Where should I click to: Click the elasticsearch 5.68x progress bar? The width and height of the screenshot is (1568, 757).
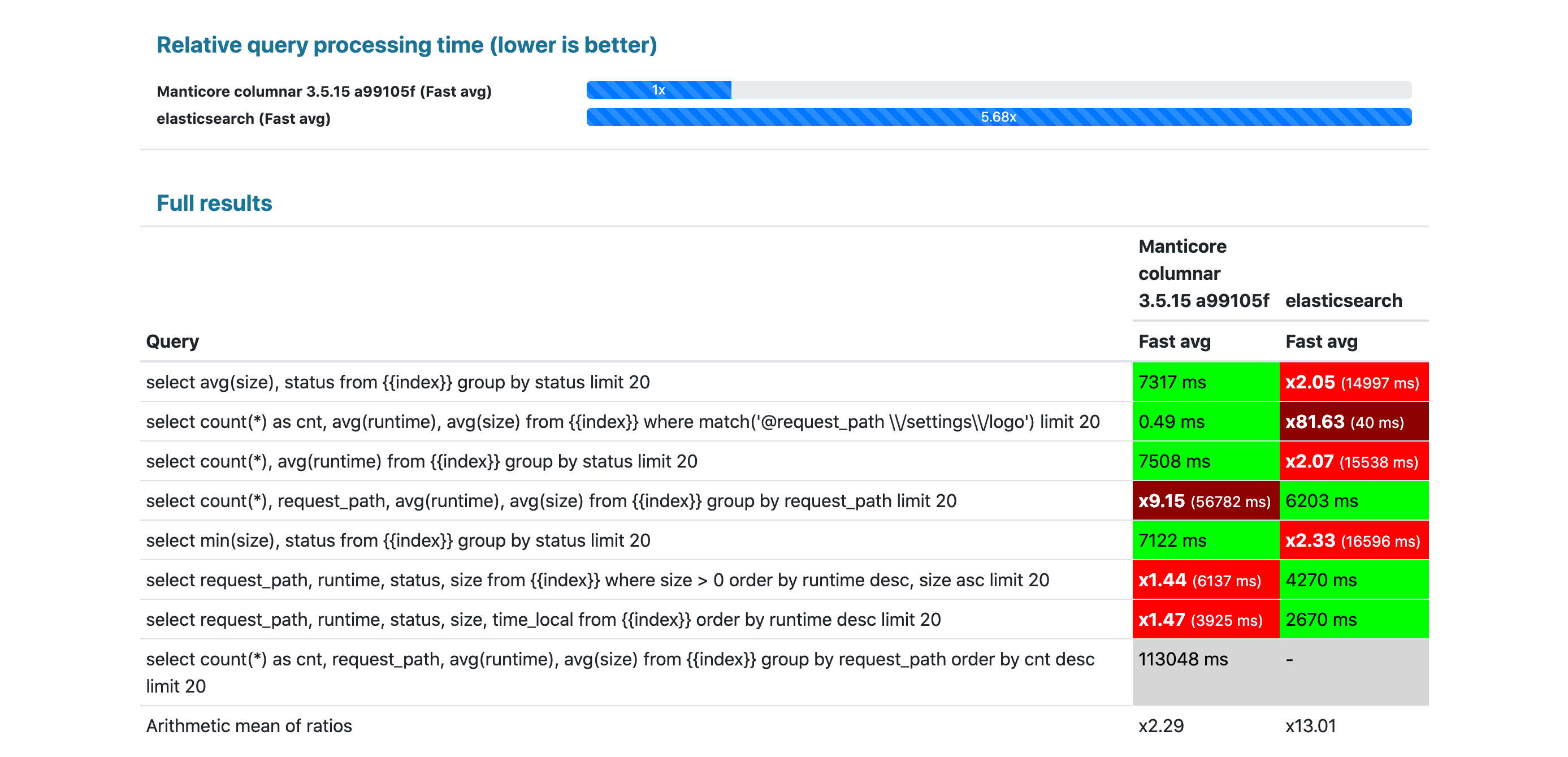click(x=998, y=117)
